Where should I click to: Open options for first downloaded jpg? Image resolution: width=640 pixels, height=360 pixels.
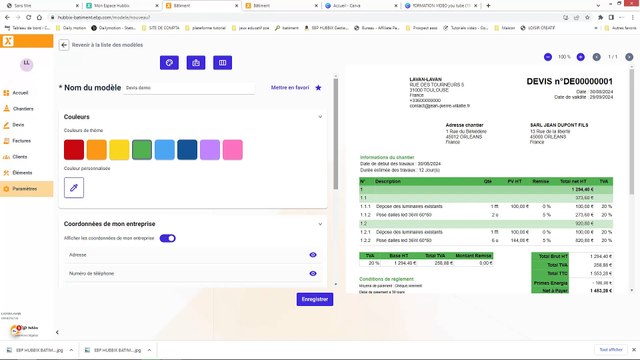pos(71,350)
